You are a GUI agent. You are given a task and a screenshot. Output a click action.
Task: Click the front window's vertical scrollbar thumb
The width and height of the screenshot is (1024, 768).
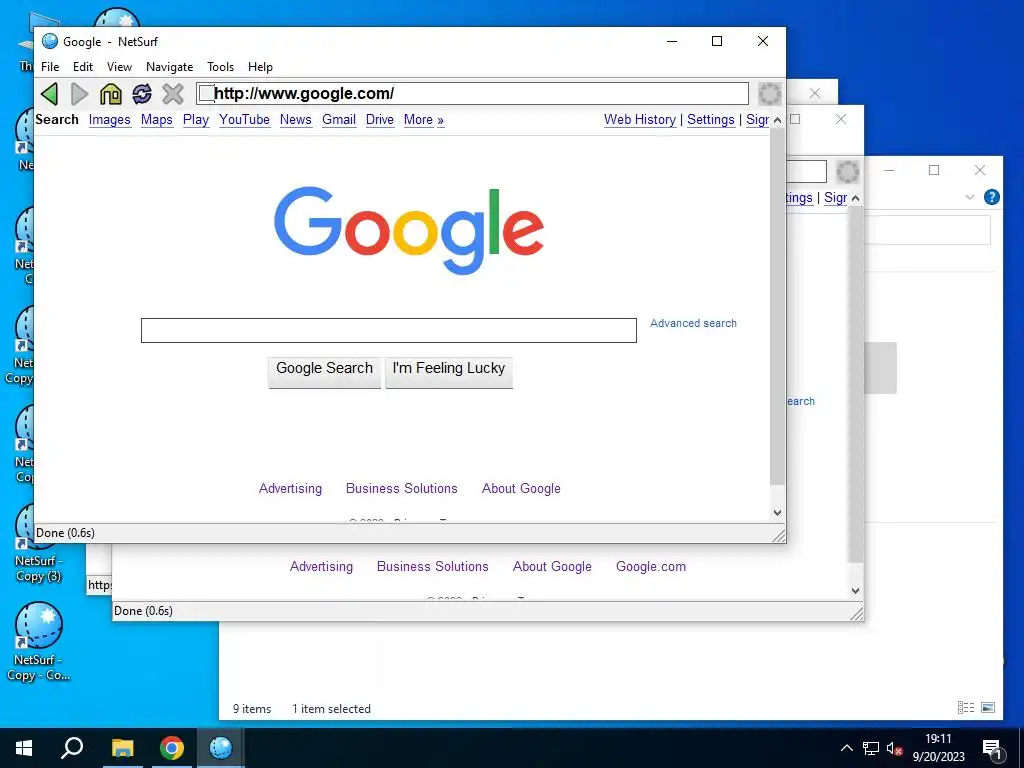777,306
